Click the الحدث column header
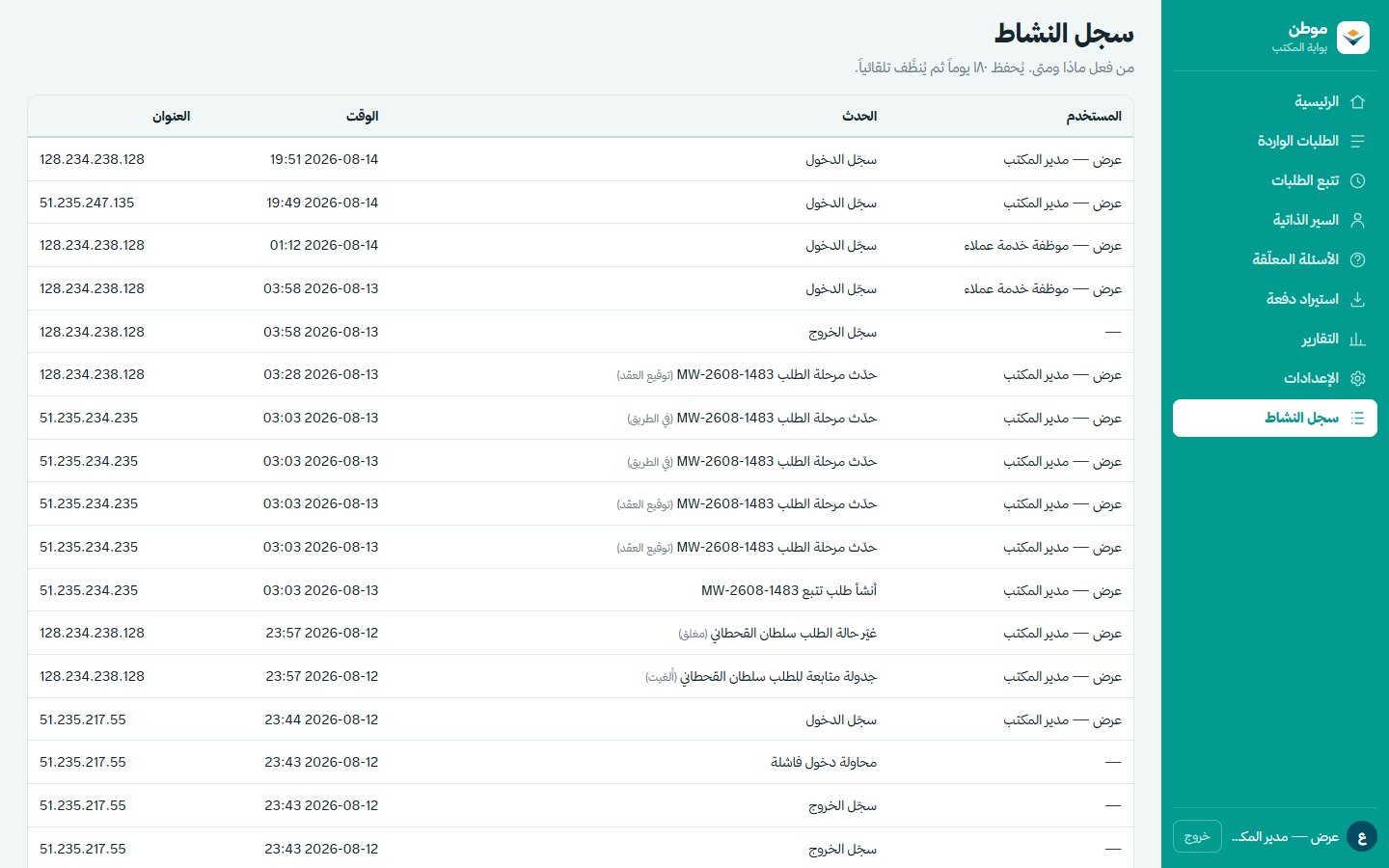The image size is (1389, 868). [x=859, y=117]
